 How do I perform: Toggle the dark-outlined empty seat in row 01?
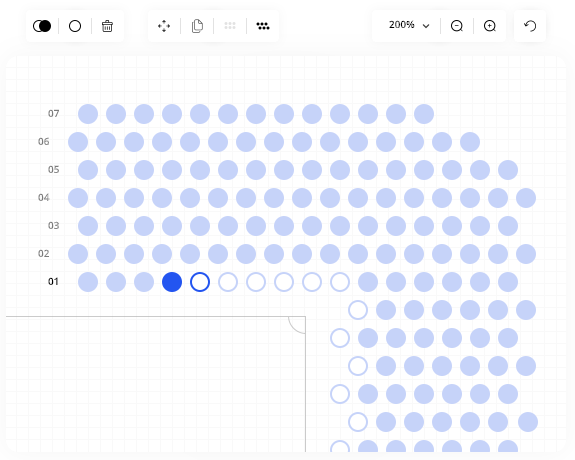[200, 282]
